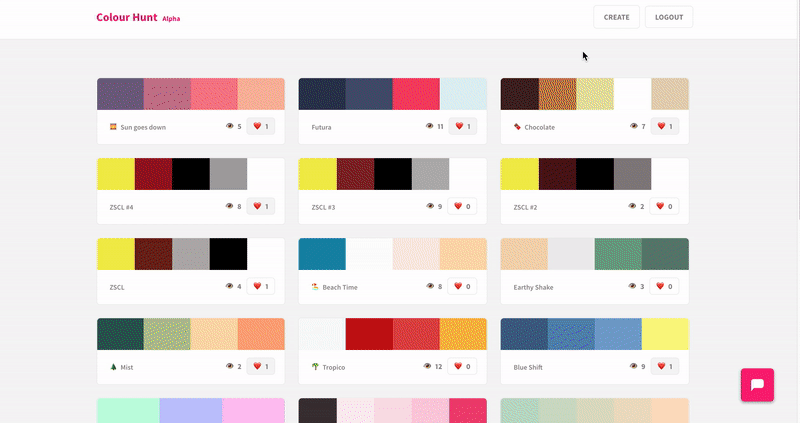Click the eye views icon on ZSCL #2
Image resolution: width=800 pixels, height=423 pixels.
pyautogui.click(x=632, y=206)
